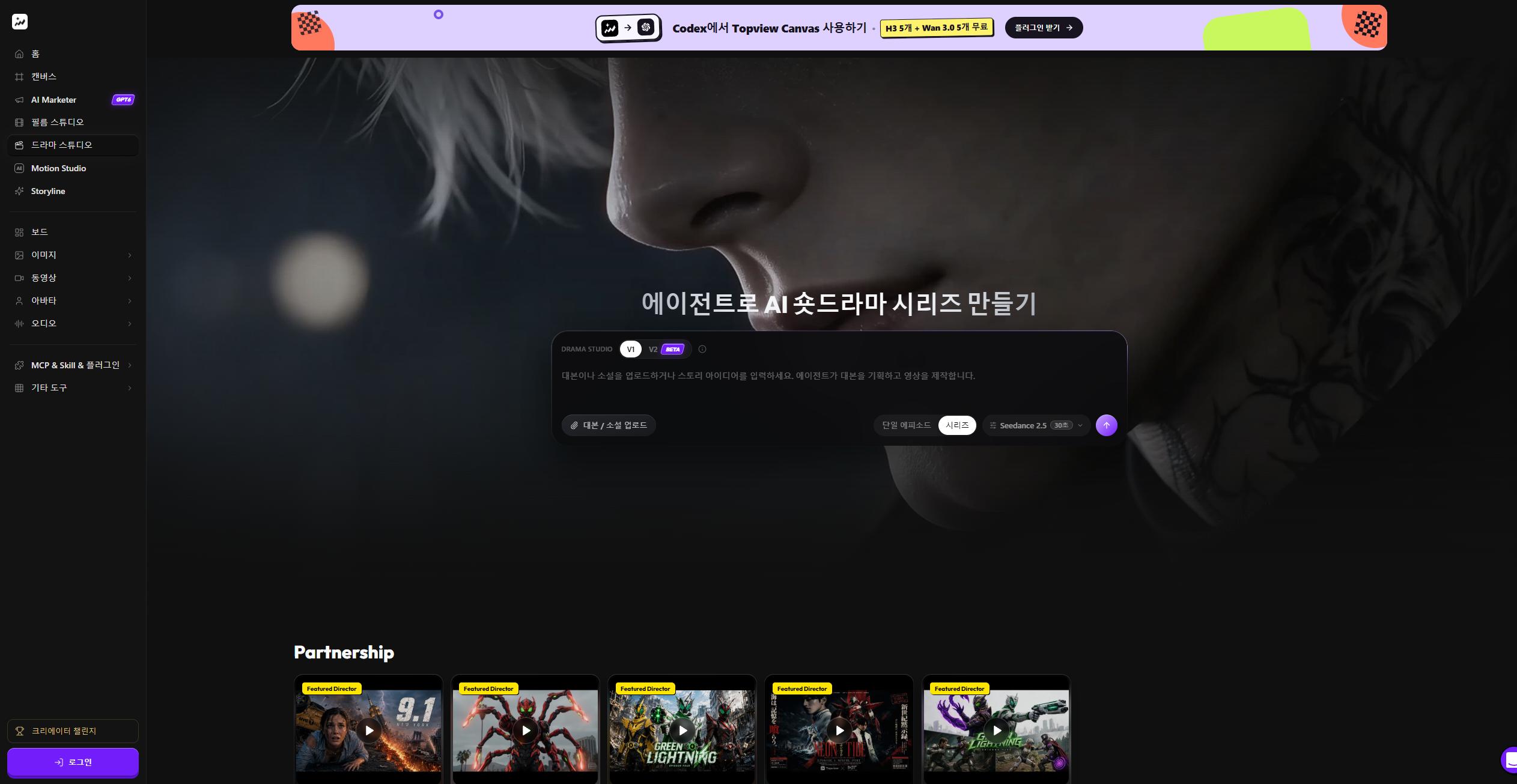This screenshot has height=784, width=1517.
Task: Click the 오디오 waveform icon
Action: coord(19,324)
